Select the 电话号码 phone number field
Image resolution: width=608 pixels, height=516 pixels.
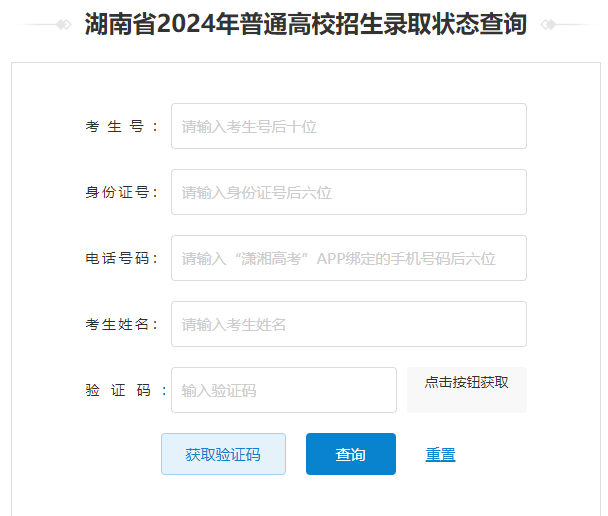click(348, 258)
